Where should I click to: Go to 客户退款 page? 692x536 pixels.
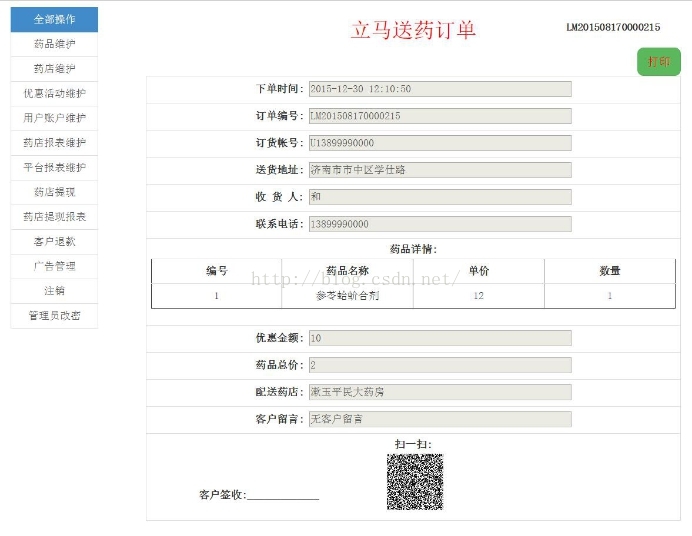54,242
